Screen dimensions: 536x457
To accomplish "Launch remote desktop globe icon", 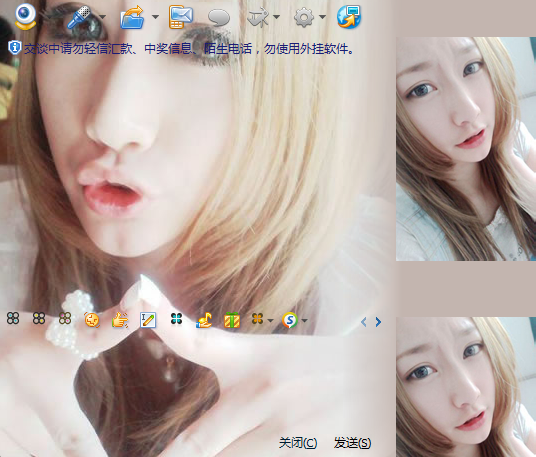I will pyautogui.click(x=349, y=17).
